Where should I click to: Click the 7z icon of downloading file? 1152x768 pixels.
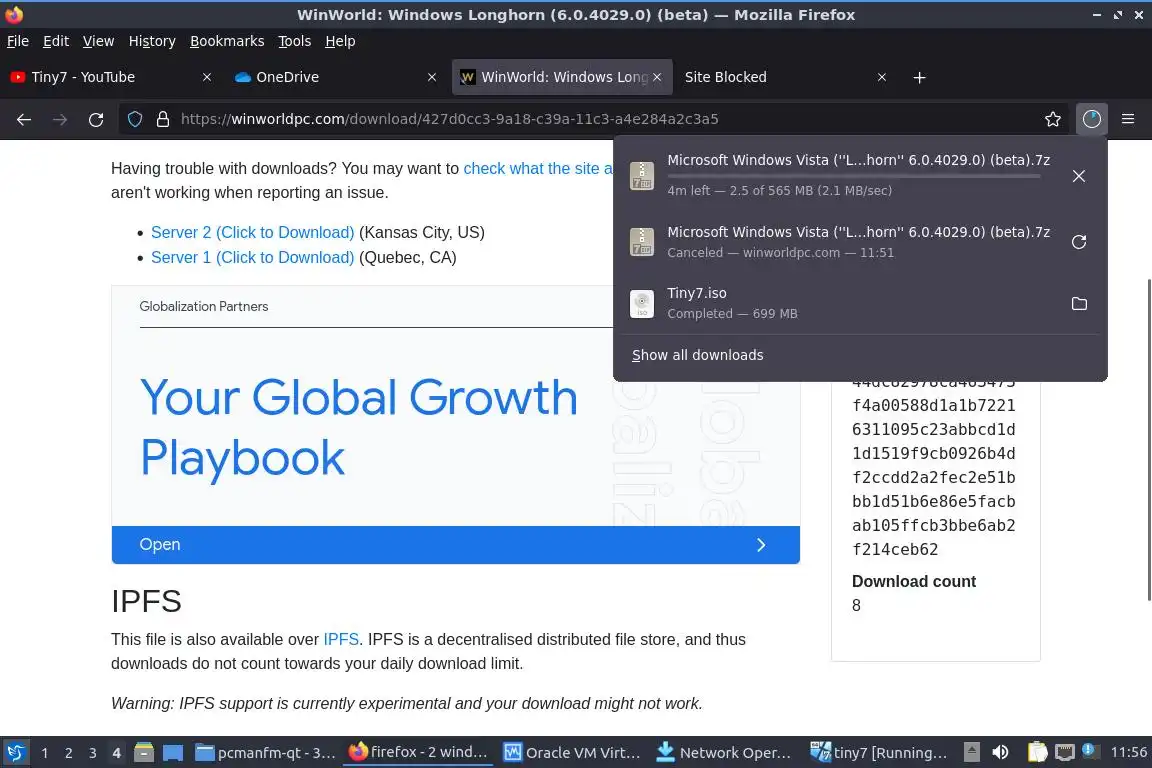coord(641,176)
